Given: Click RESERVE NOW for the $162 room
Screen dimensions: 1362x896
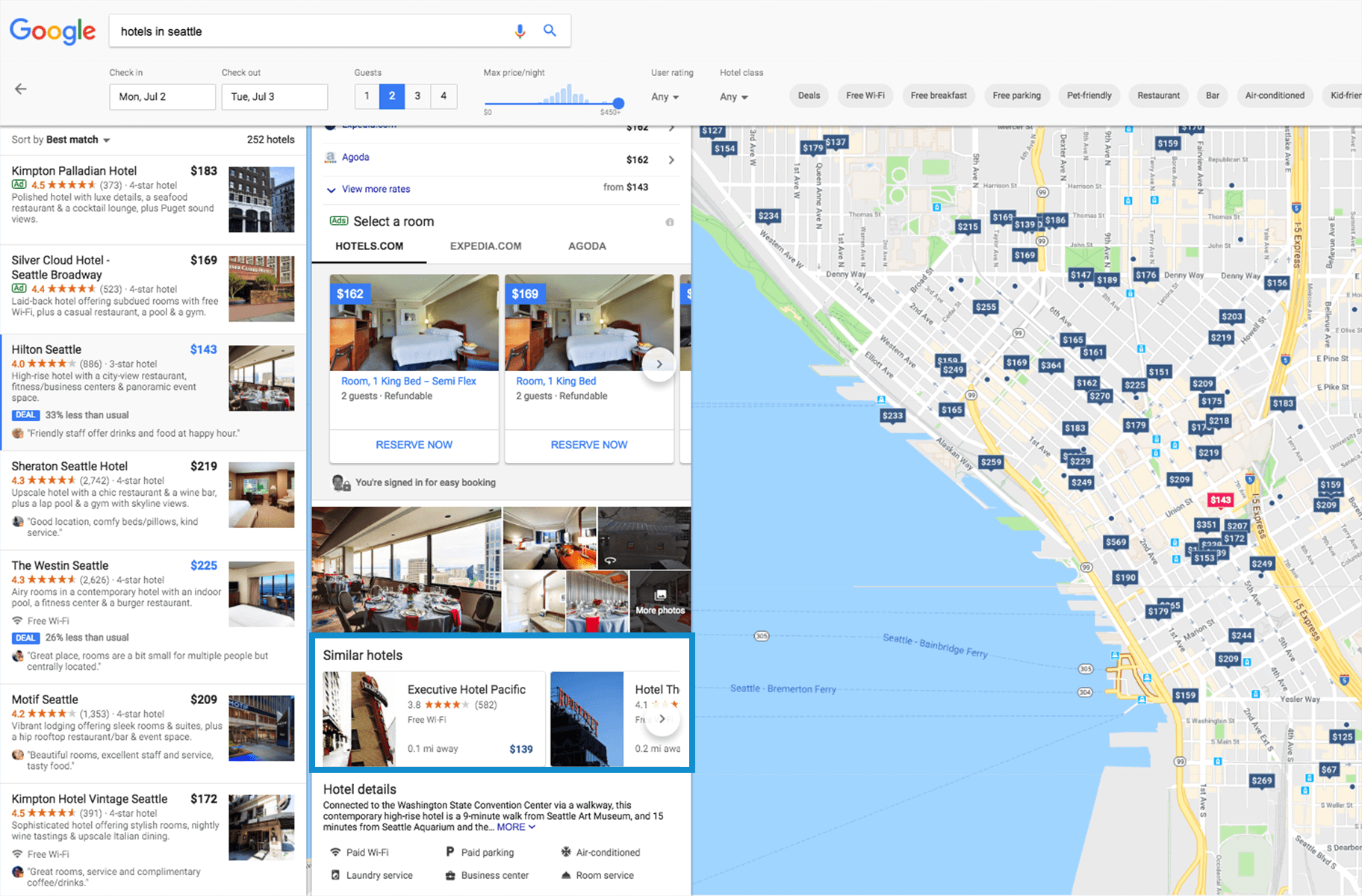Looking at the screenshot, I should 414,445.
